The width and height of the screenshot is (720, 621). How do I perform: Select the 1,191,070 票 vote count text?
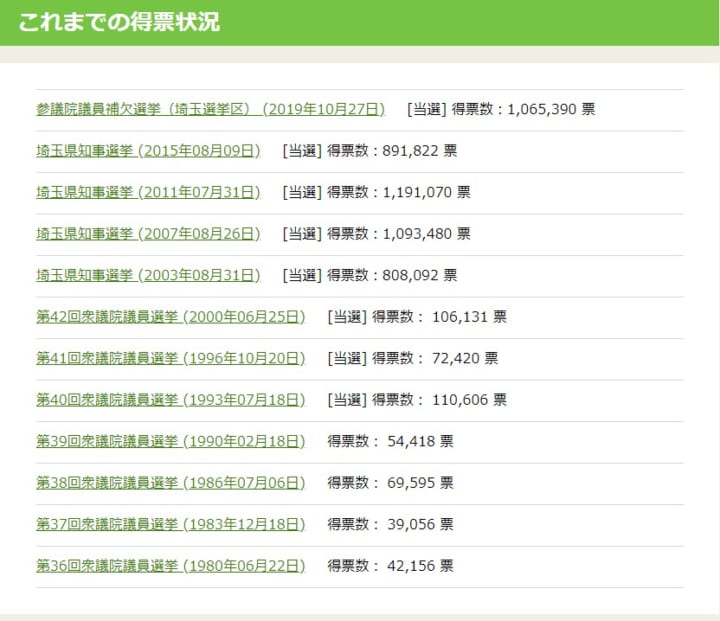click(x=426, y=192)
